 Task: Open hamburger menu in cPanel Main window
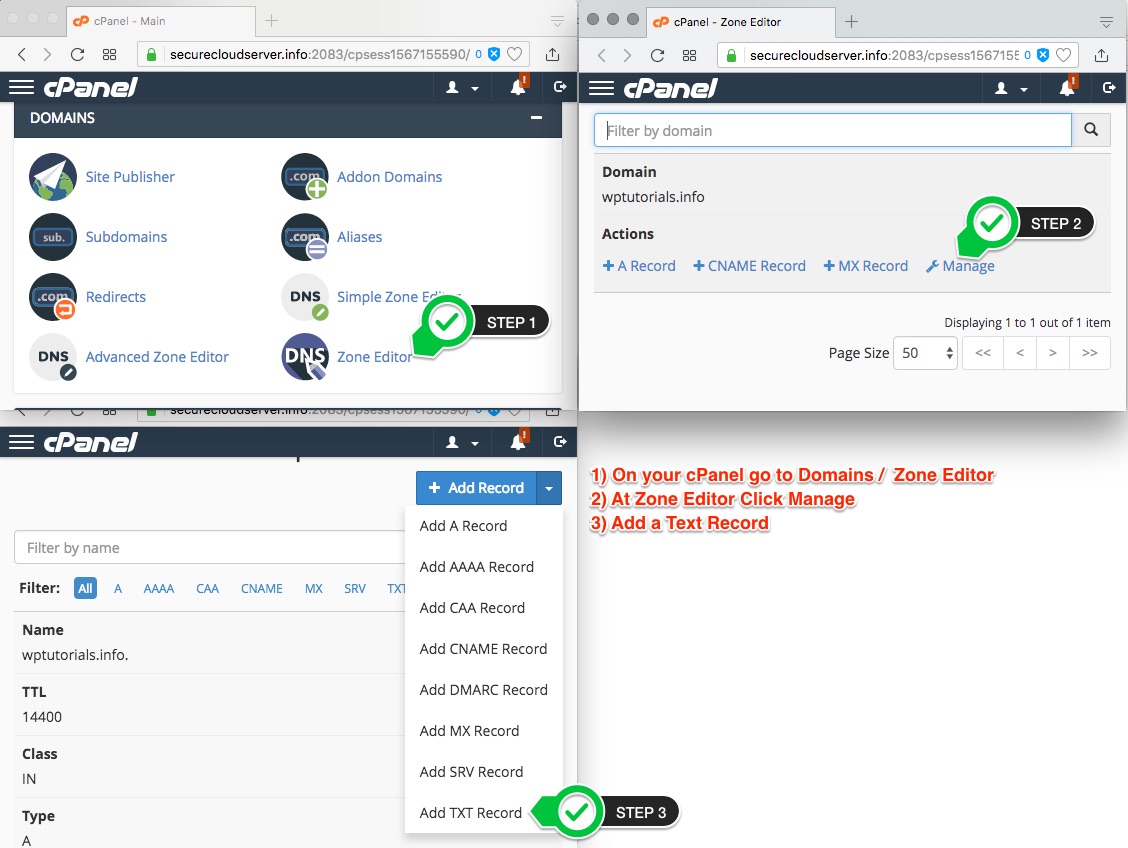tap(22, 88)
